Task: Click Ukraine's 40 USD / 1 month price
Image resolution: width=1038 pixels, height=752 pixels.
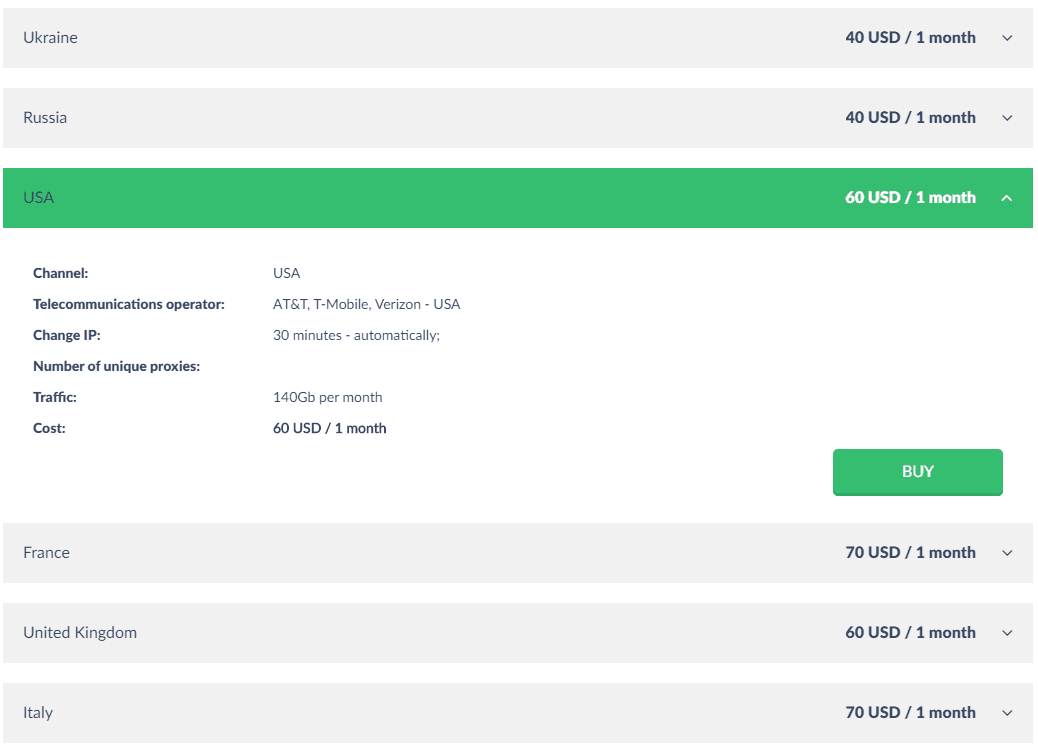Action: point(910,38)
